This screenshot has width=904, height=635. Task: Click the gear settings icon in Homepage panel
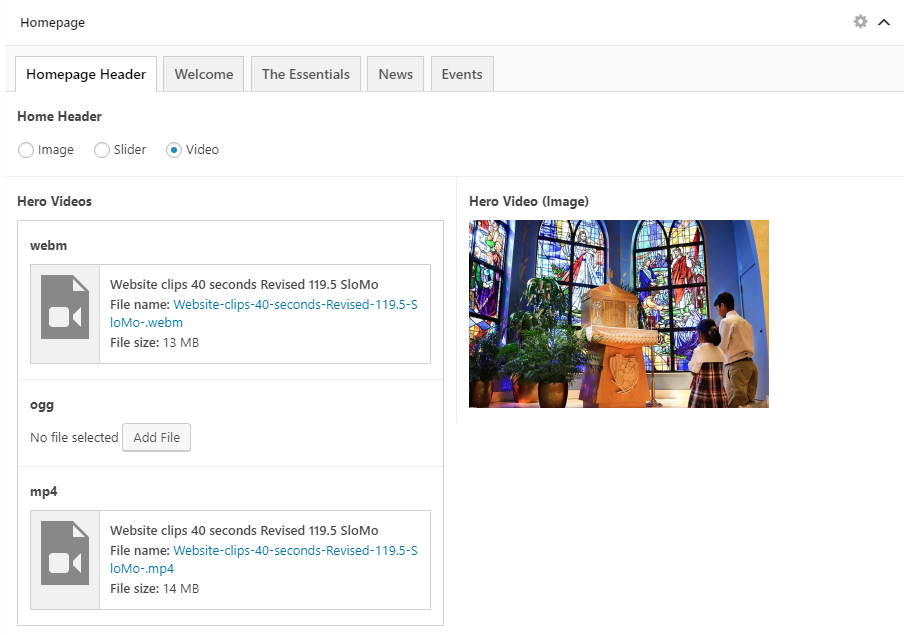(860, 22)
